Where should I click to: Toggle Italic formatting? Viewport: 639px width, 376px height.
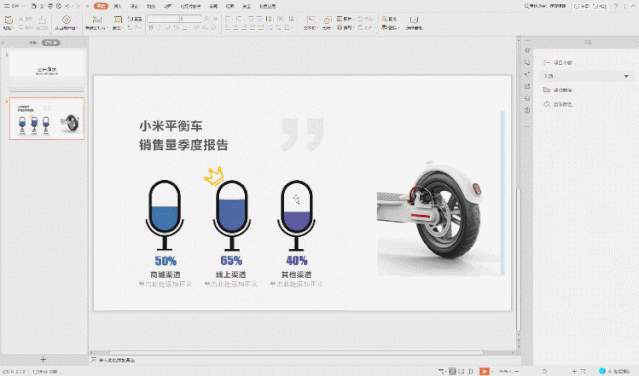coord(159,28)
